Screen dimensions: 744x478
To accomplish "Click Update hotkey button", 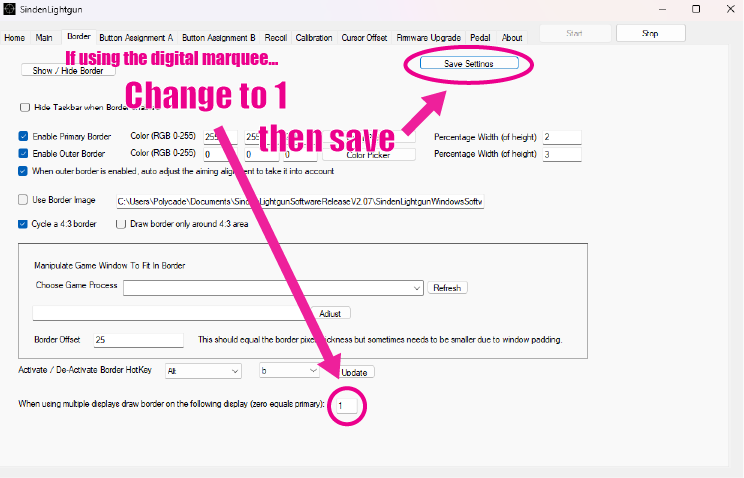I will tap(354, 372).
